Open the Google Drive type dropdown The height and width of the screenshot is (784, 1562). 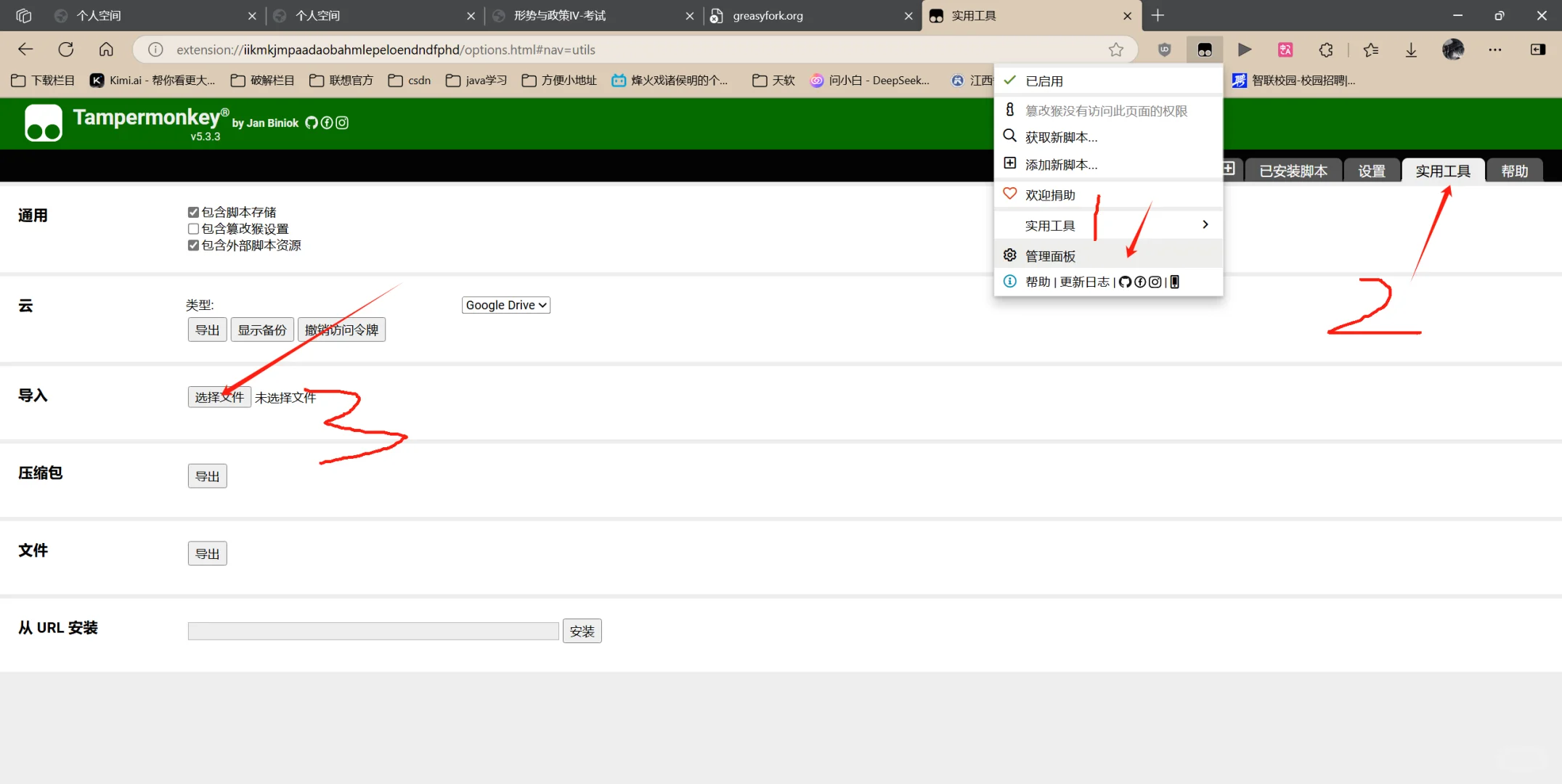tap(505, 305)
